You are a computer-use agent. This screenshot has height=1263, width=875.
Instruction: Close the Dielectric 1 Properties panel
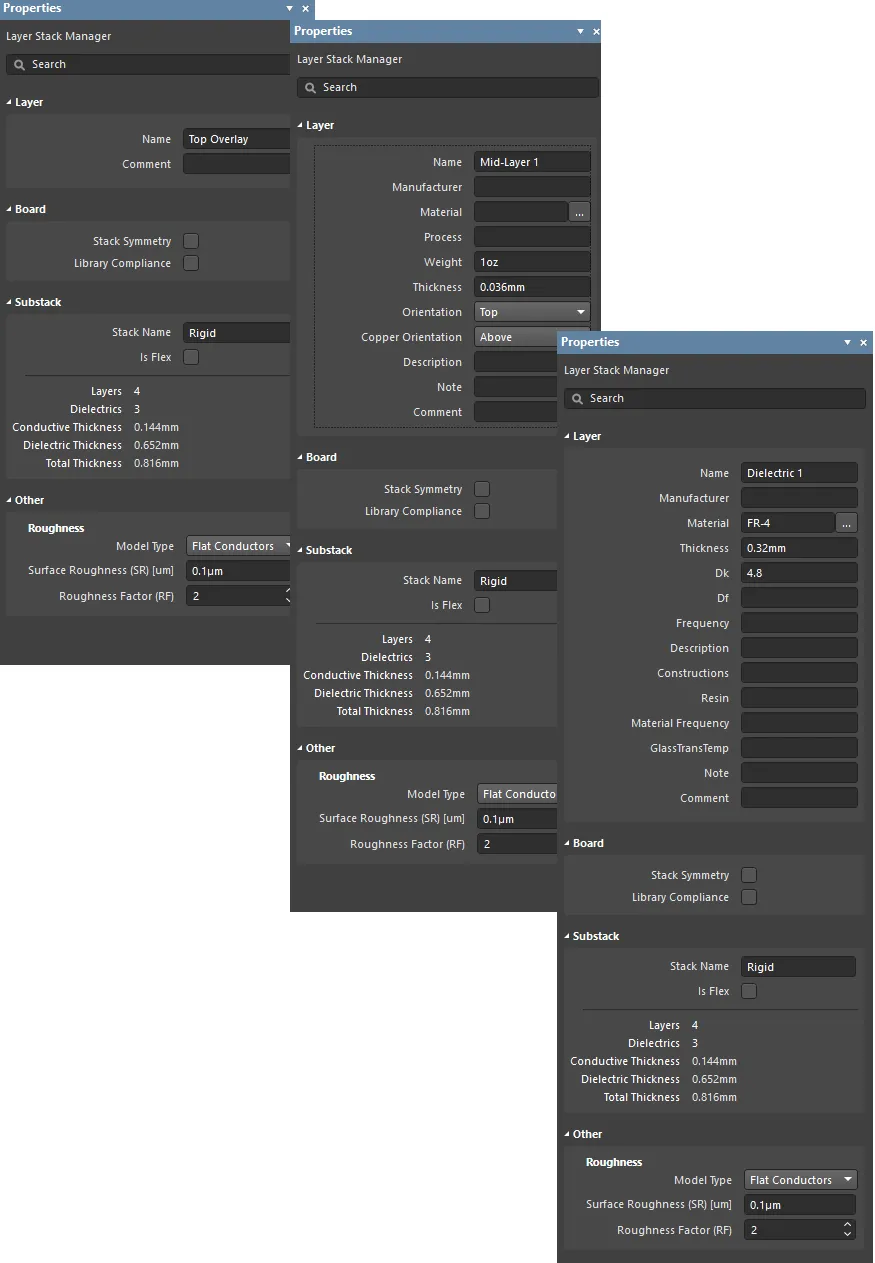click(x=864, y=342)
